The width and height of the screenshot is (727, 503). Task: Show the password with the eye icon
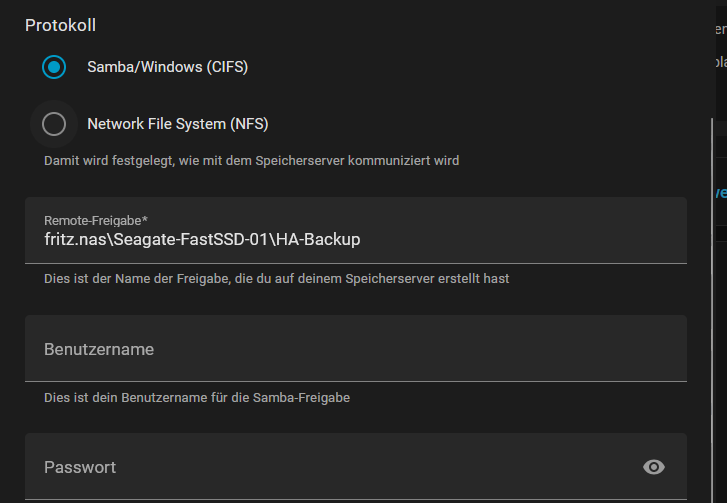(654, 467)
